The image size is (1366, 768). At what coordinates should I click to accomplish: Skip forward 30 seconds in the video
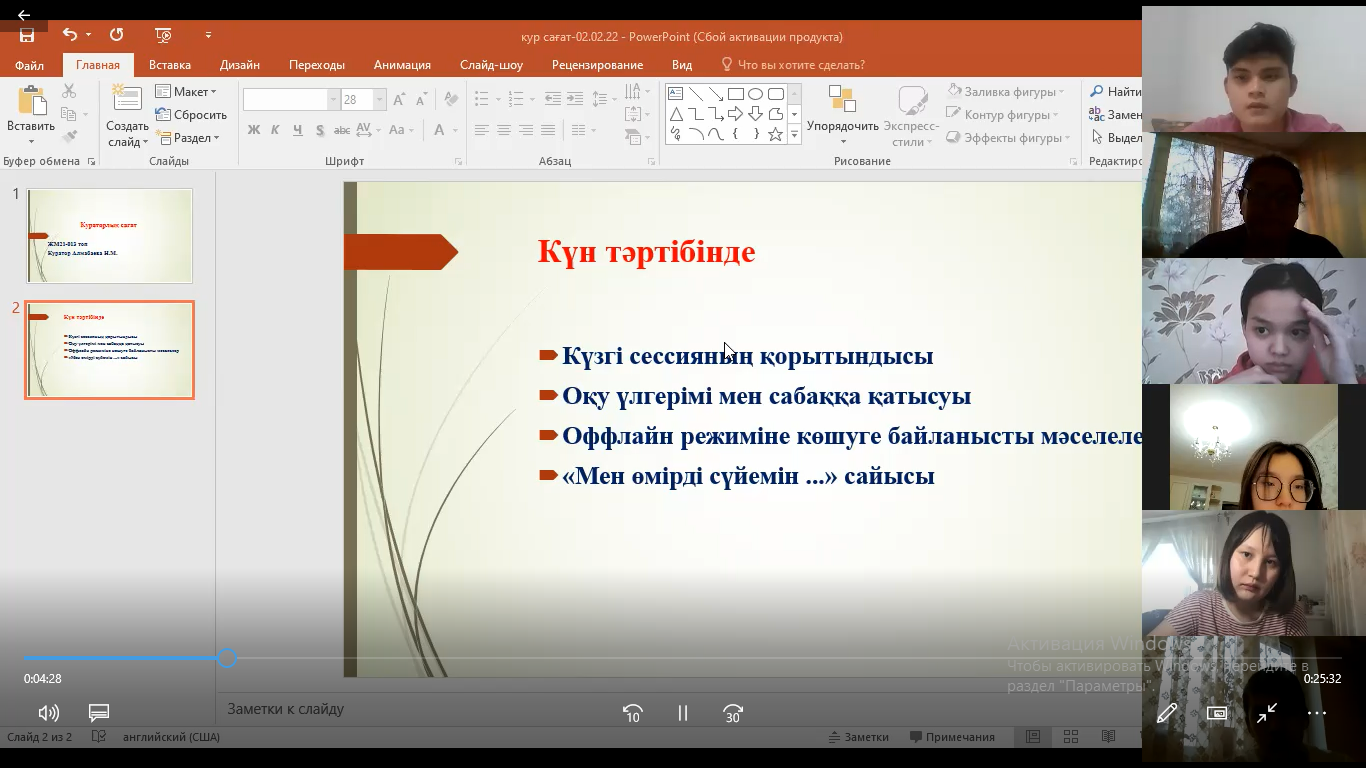click(x=733, y=713)
